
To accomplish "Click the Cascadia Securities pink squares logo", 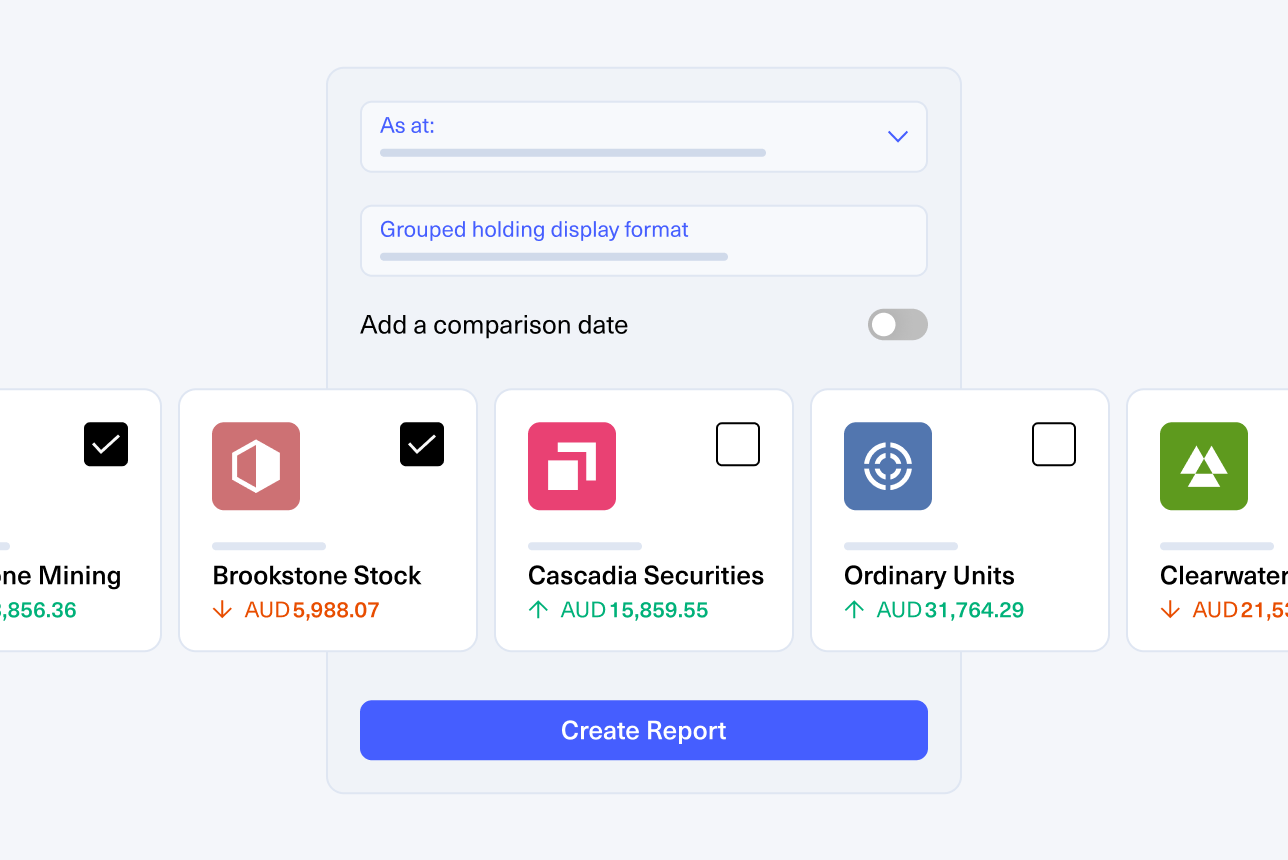I will point(572,466).
